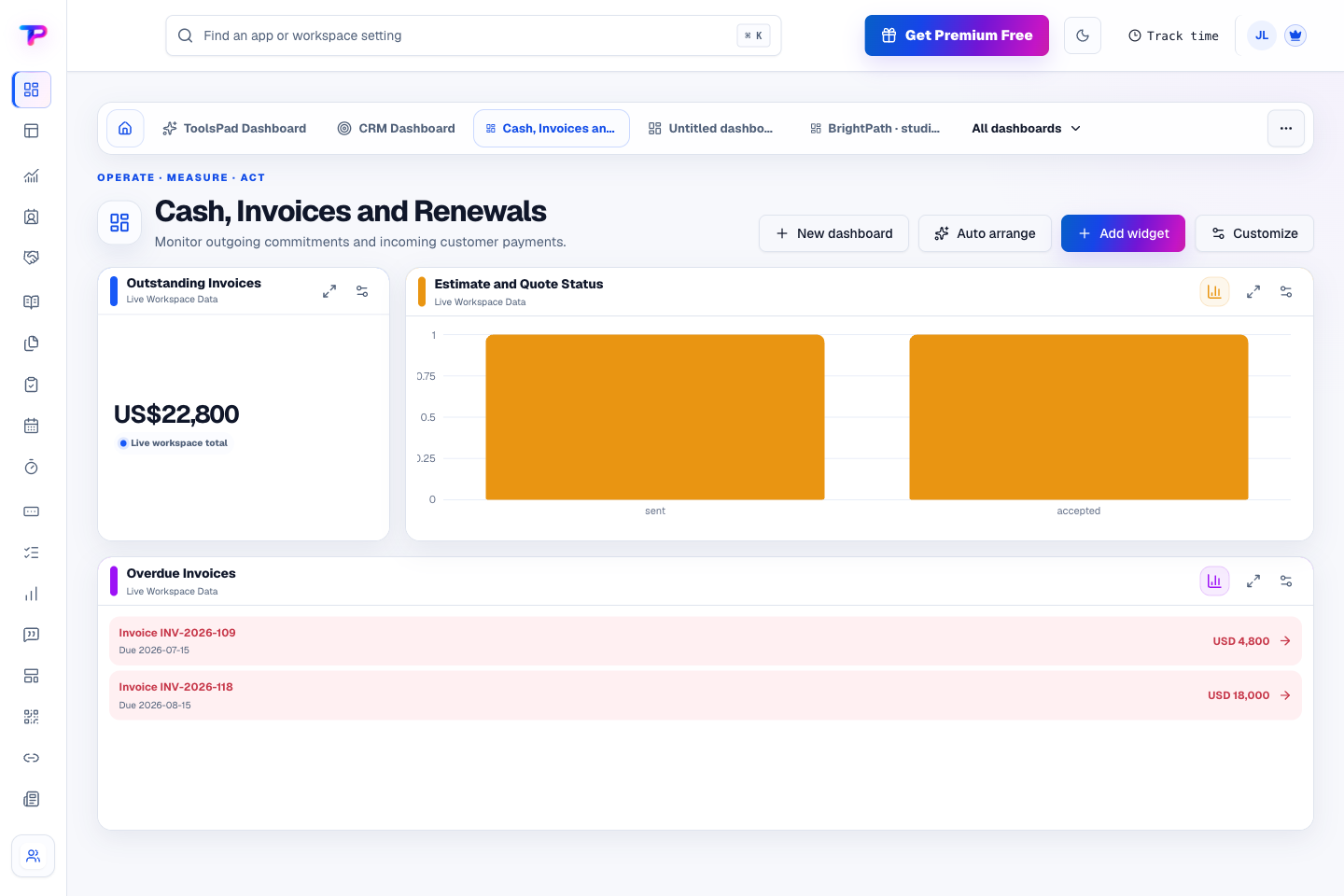Open Estimate and Quote Status widget settings

tap(1286, 292)
